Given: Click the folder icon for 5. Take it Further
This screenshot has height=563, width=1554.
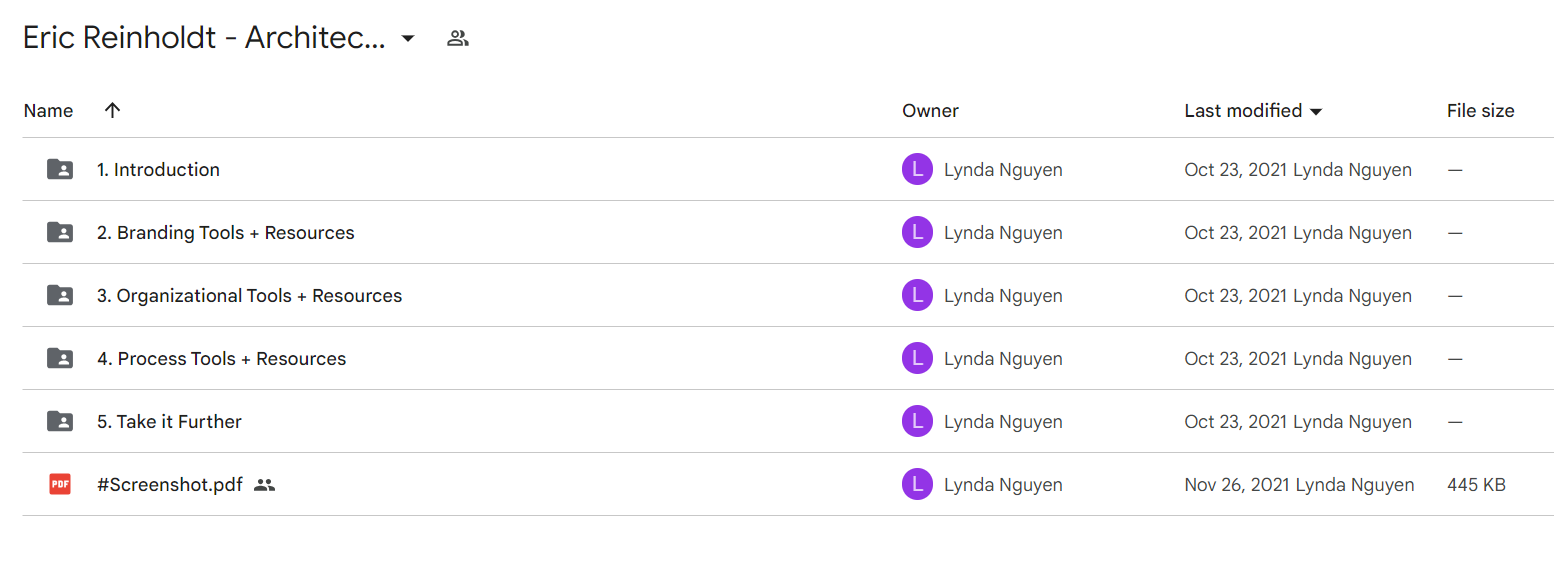Looking at the screenshot, I should click(60, 421).
